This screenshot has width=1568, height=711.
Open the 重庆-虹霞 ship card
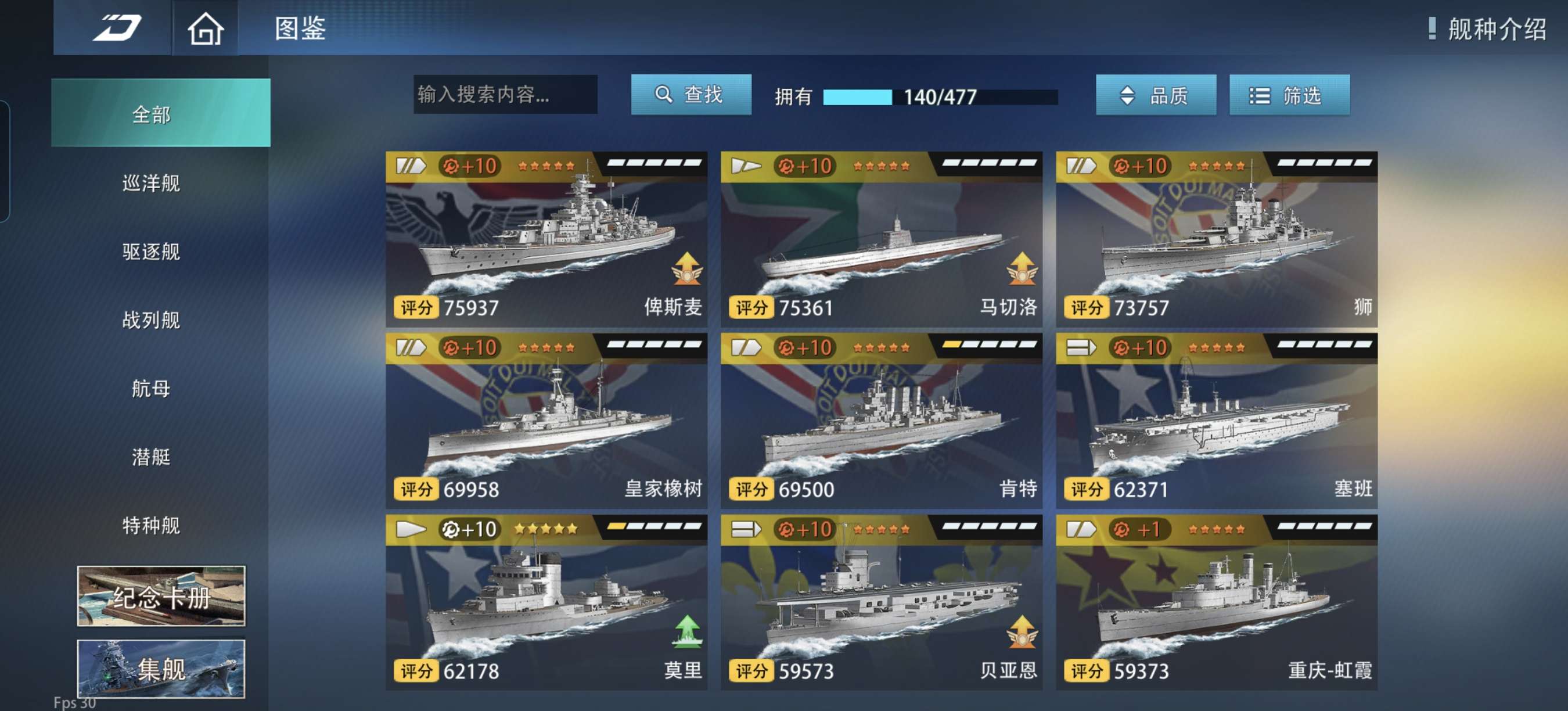click(x=1216, y=602)
